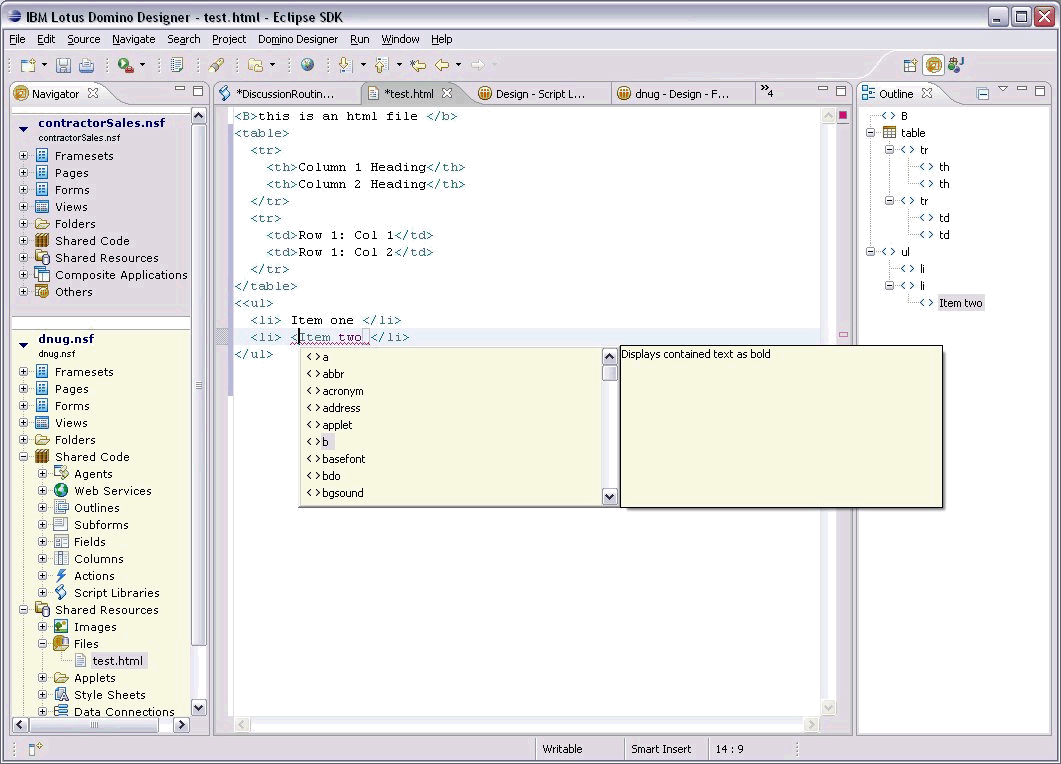This screenshot has height=764, width=1061.
Task: Choose 'basefont' from the autocomplete list
Action: coord(343,459)
